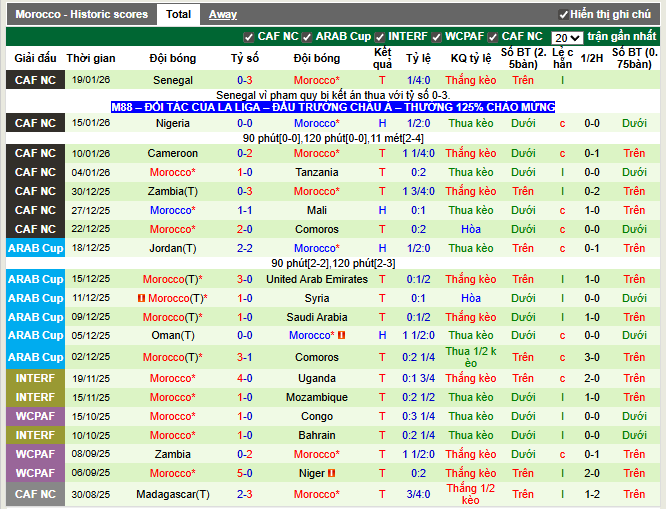Open the Senegal team link
This screenshot has width=667, height=509.
[173, 80]
